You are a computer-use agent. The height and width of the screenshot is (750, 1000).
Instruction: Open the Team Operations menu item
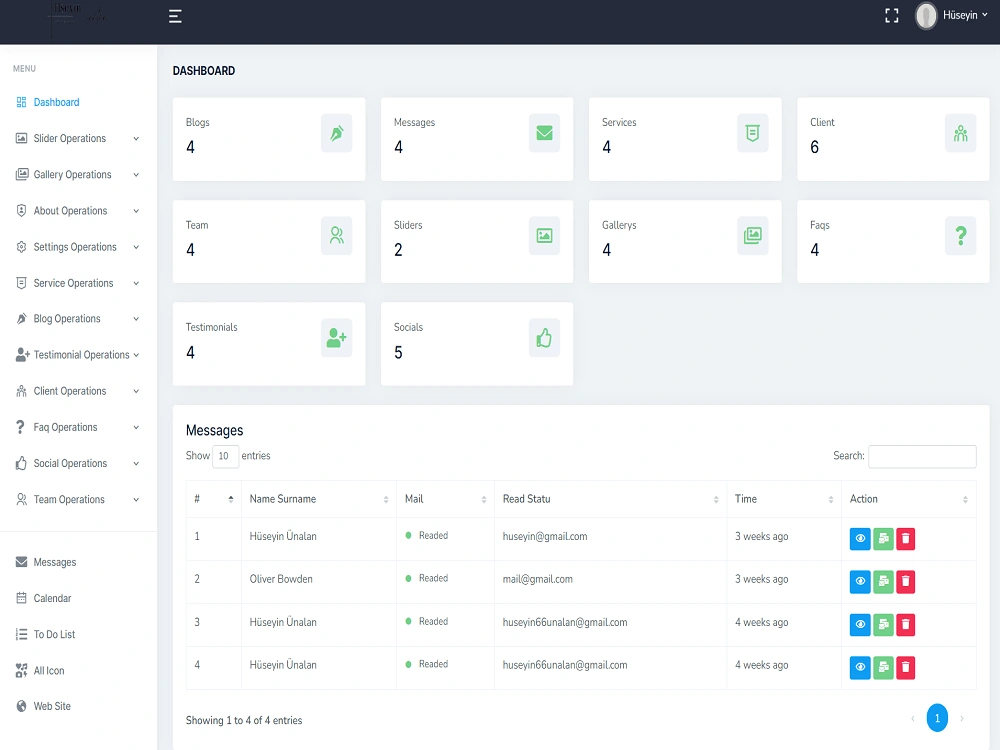point(78,500)
